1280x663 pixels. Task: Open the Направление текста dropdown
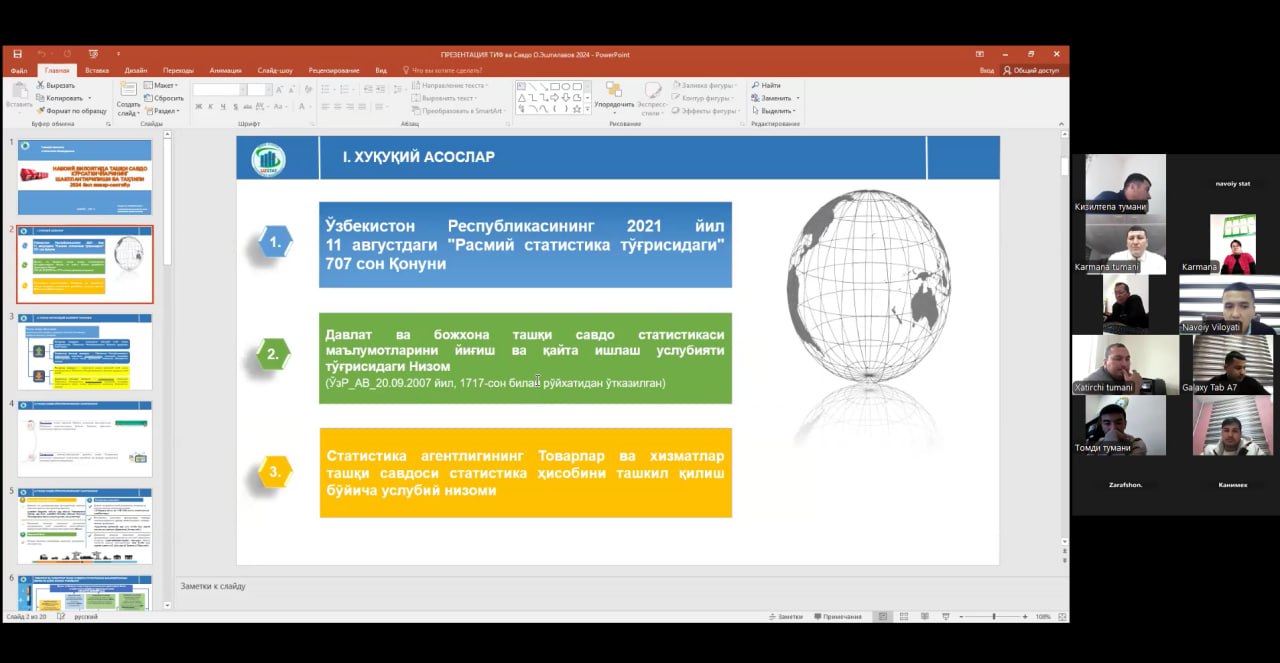point(449,85)
